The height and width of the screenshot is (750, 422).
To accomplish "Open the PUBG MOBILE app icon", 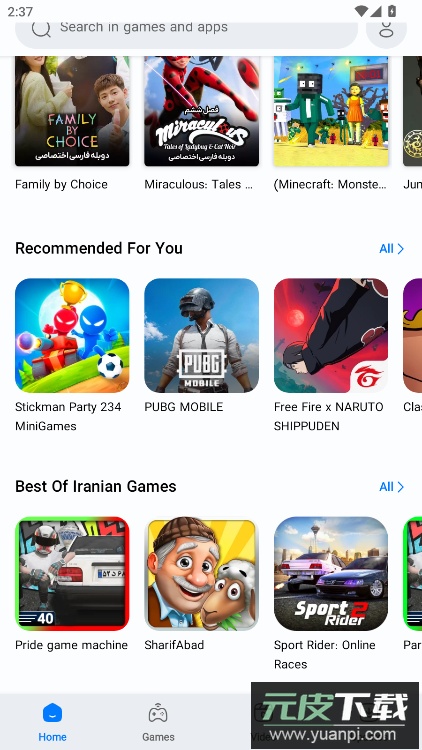I will [x=201, y=335].
